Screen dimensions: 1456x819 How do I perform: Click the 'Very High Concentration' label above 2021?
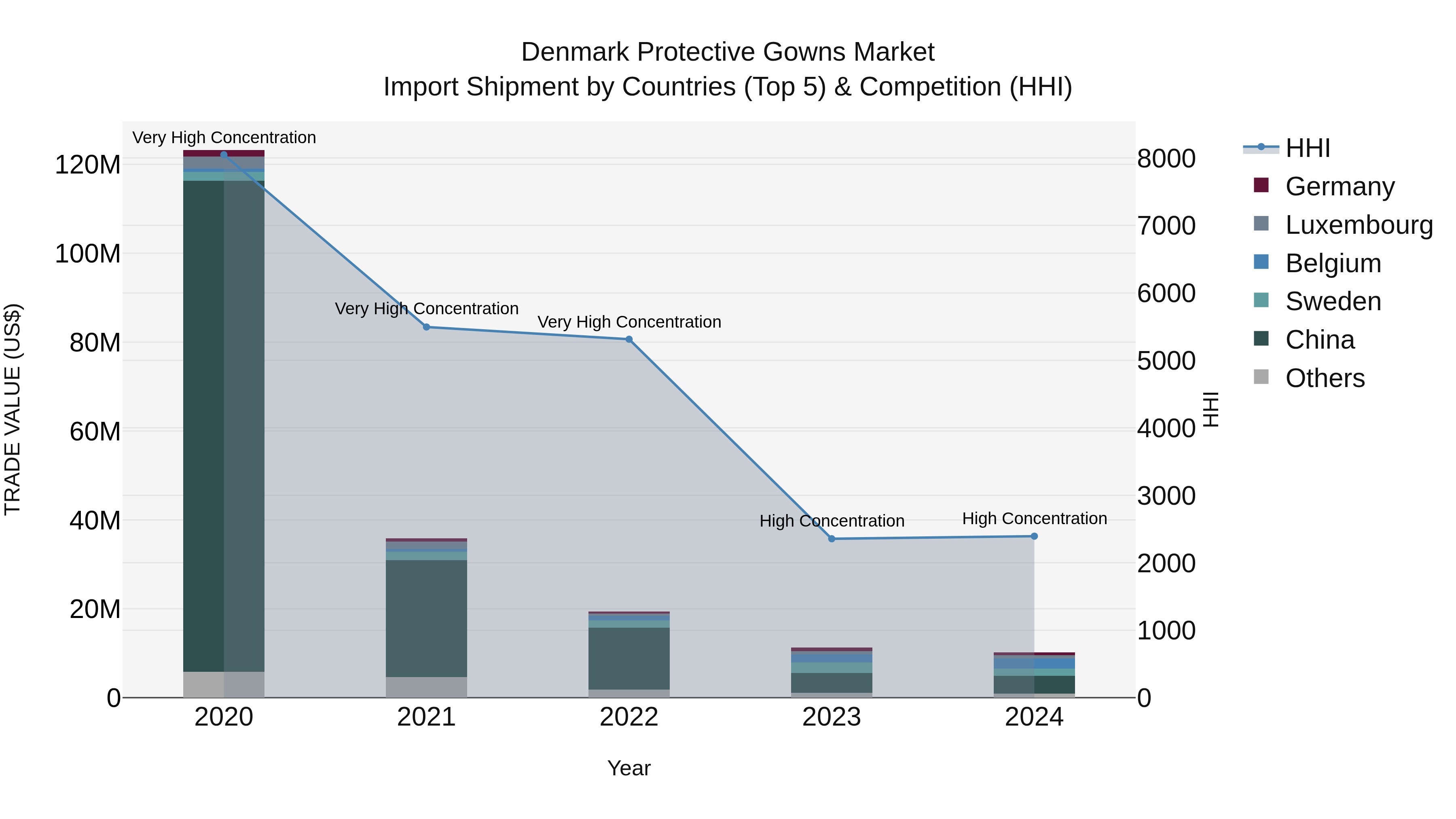tap(427, 309)
